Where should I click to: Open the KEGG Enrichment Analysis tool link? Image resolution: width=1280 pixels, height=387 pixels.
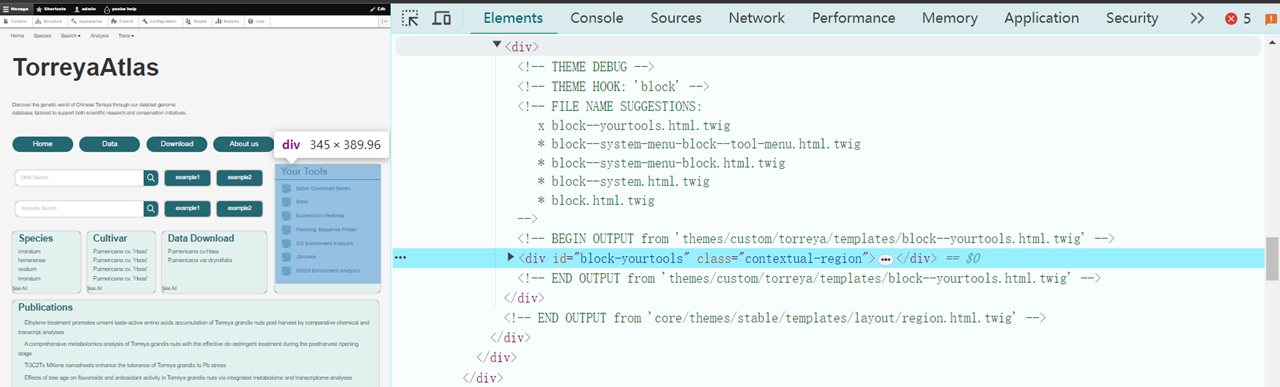tap(328, 270)
